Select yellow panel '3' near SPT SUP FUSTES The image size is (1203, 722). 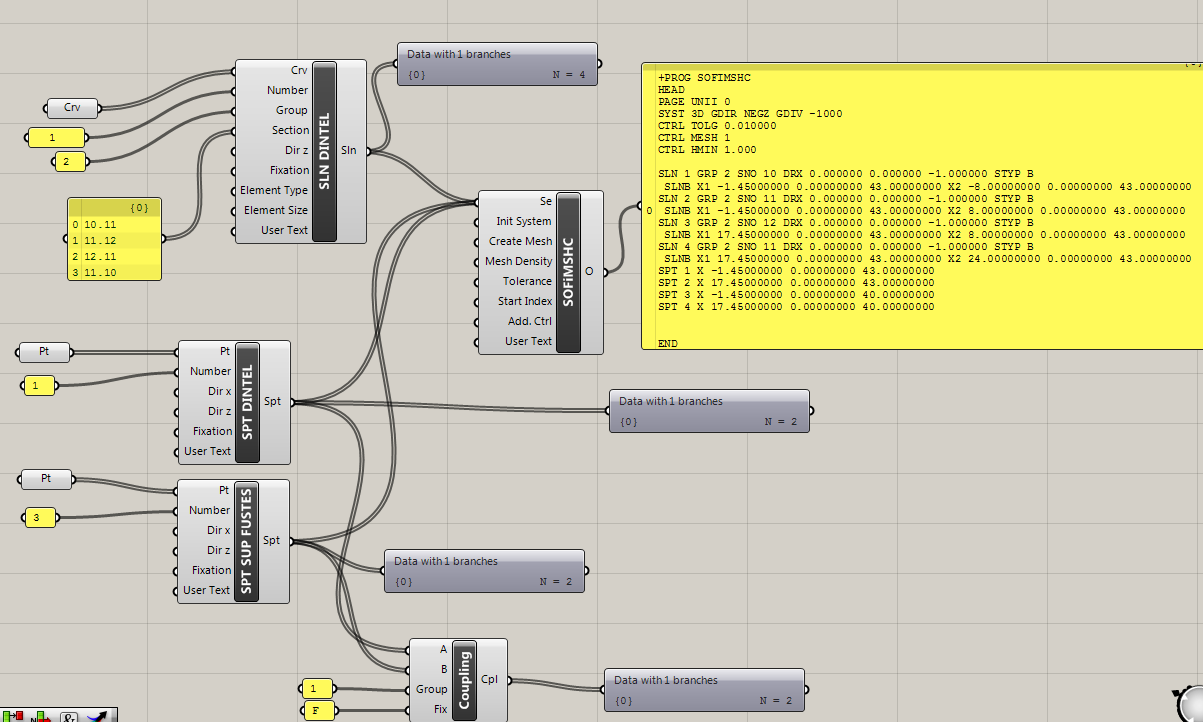39,517
